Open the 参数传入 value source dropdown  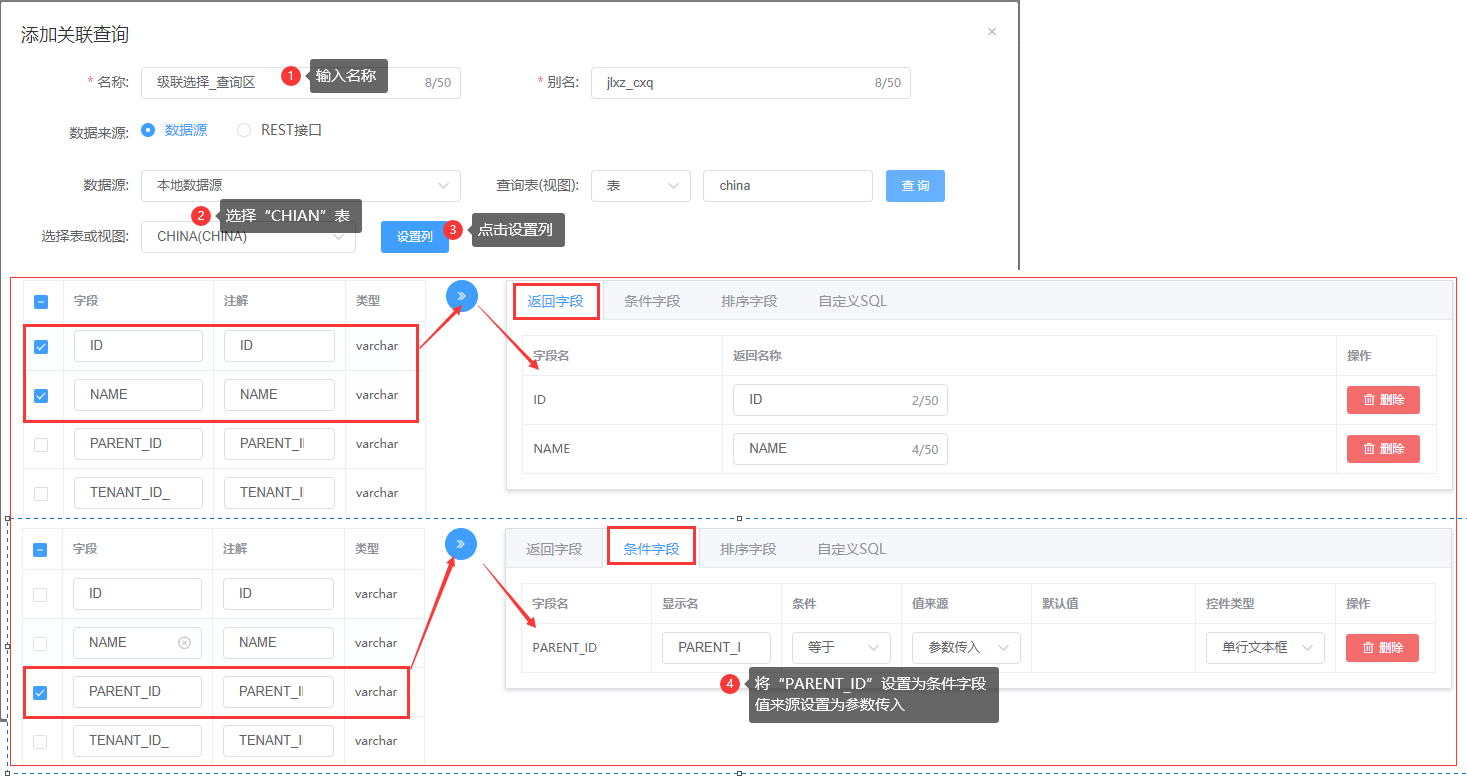(x=965, y=648)
